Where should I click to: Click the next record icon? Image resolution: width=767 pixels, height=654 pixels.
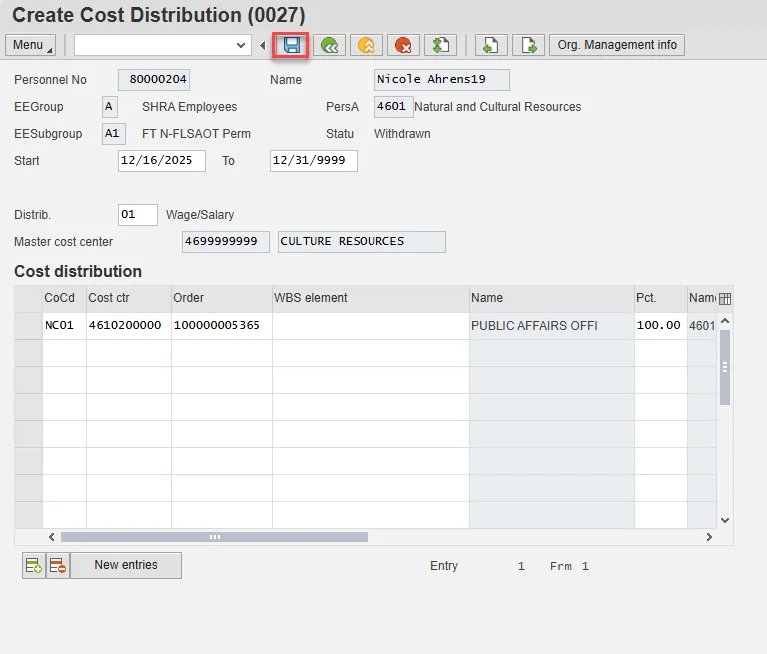tap(528, 45)
